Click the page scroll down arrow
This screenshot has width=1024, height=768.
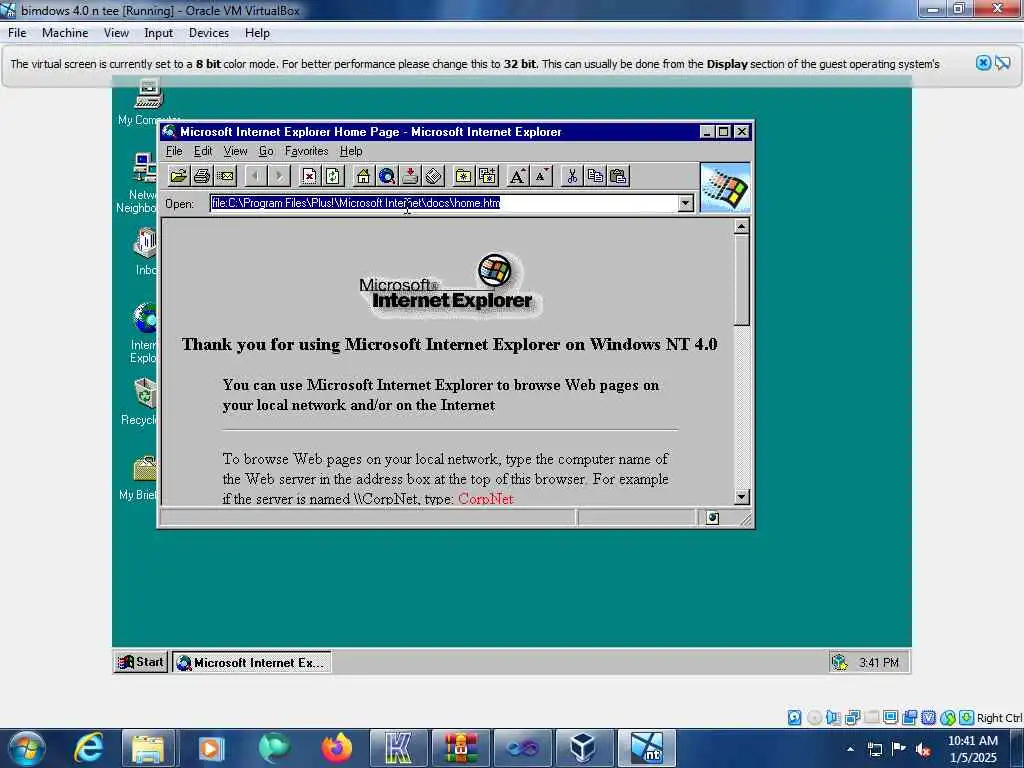click(x=741, y=497)
